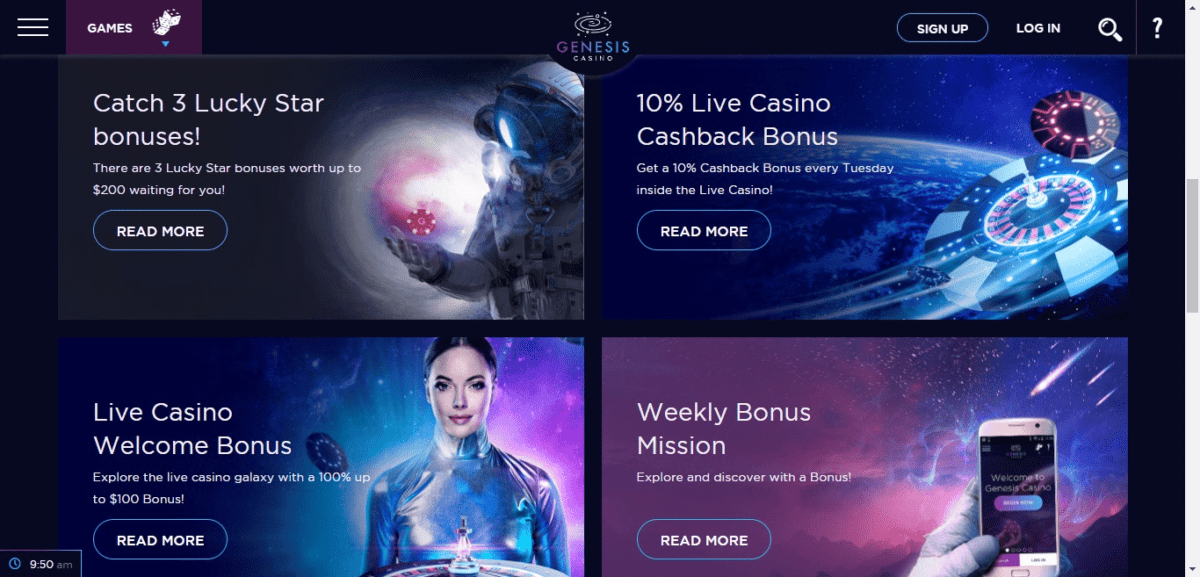The width and height of the screenshot is (1200, 577).
Task: Click the Genesis Casino logo
Action: click(x=594, y=38)
